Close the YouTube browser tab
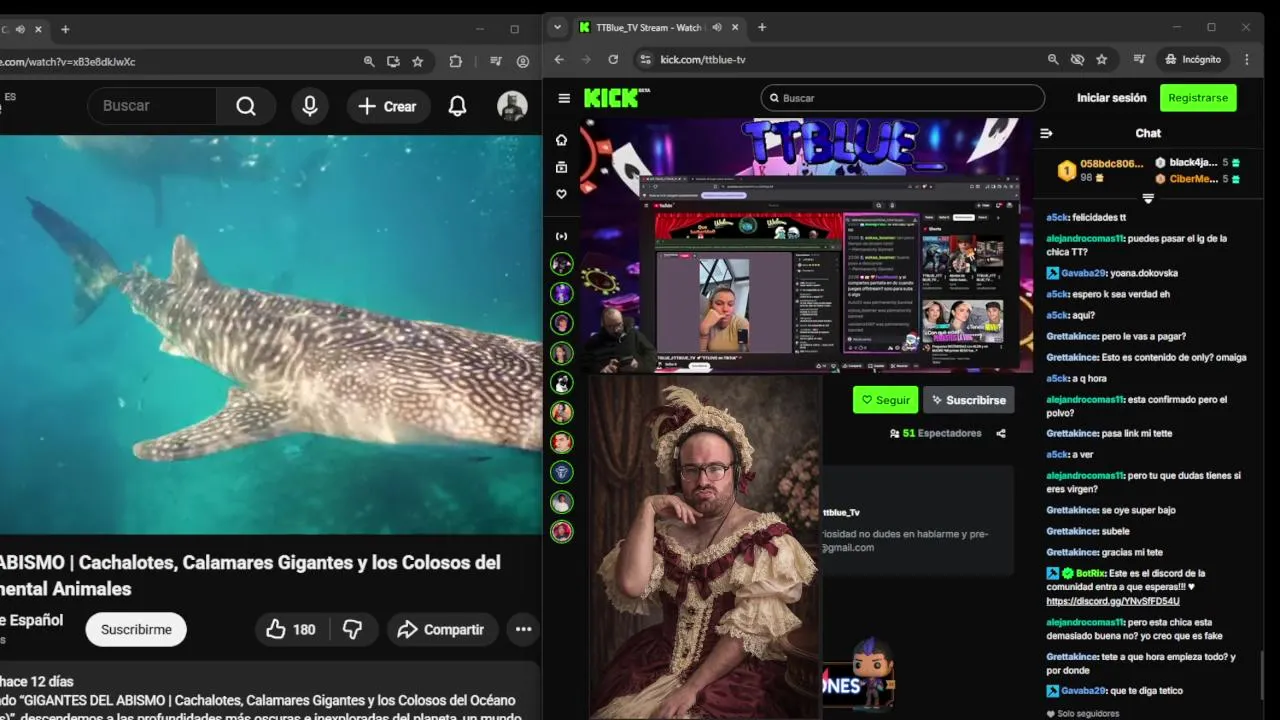This screenshot has width=1280, height=720. 38,29
